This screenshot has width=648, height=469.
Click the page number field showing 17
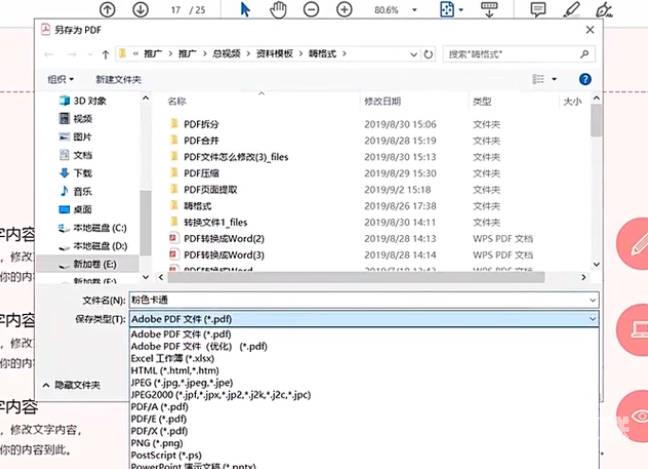coord(176,10)
